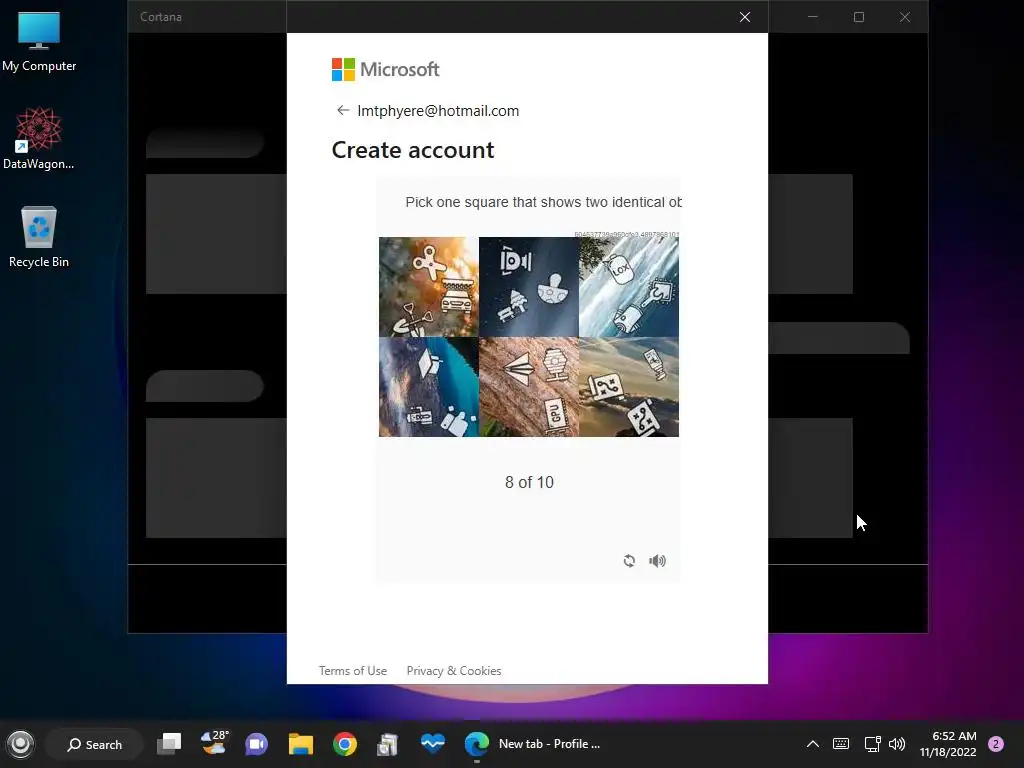Screen dimensions: 1024x768
Task: Show hidden system tray icons
Action: (813, 744)
